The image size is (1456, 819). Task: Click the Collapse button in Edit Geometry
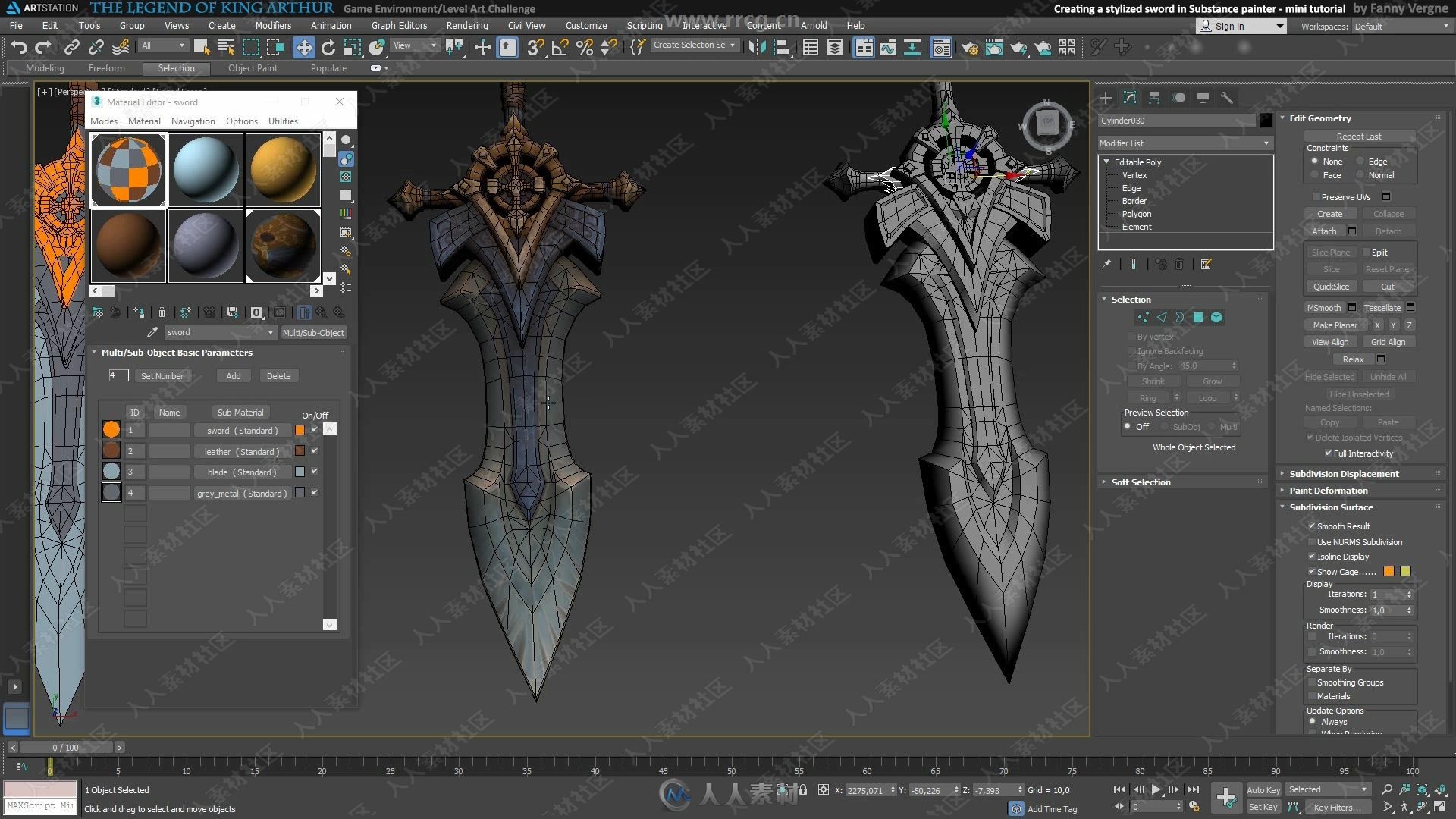click(1384, 213)
